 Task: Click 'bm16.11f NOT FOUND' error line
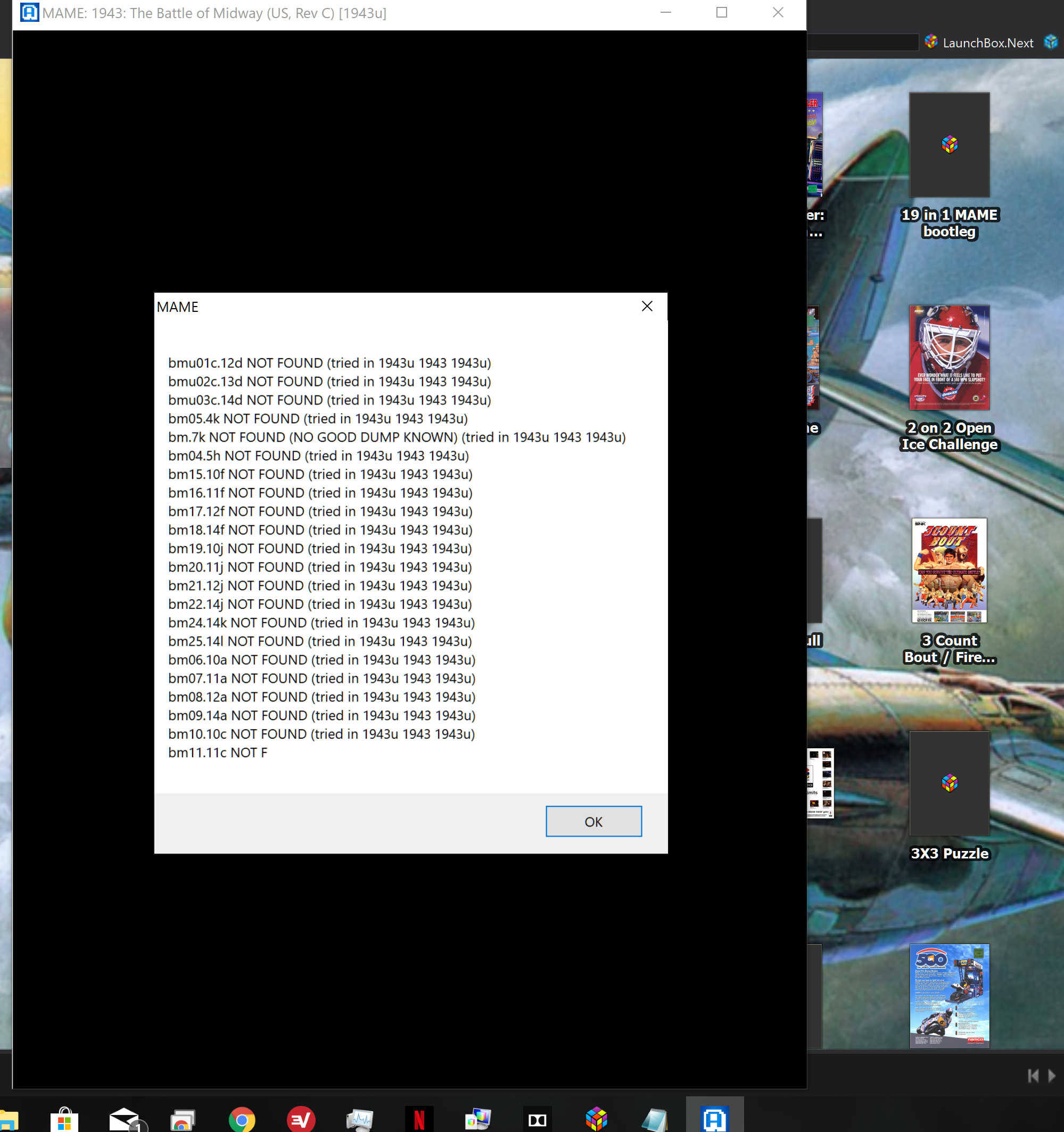pyautogui.click(x=320, y=493)
